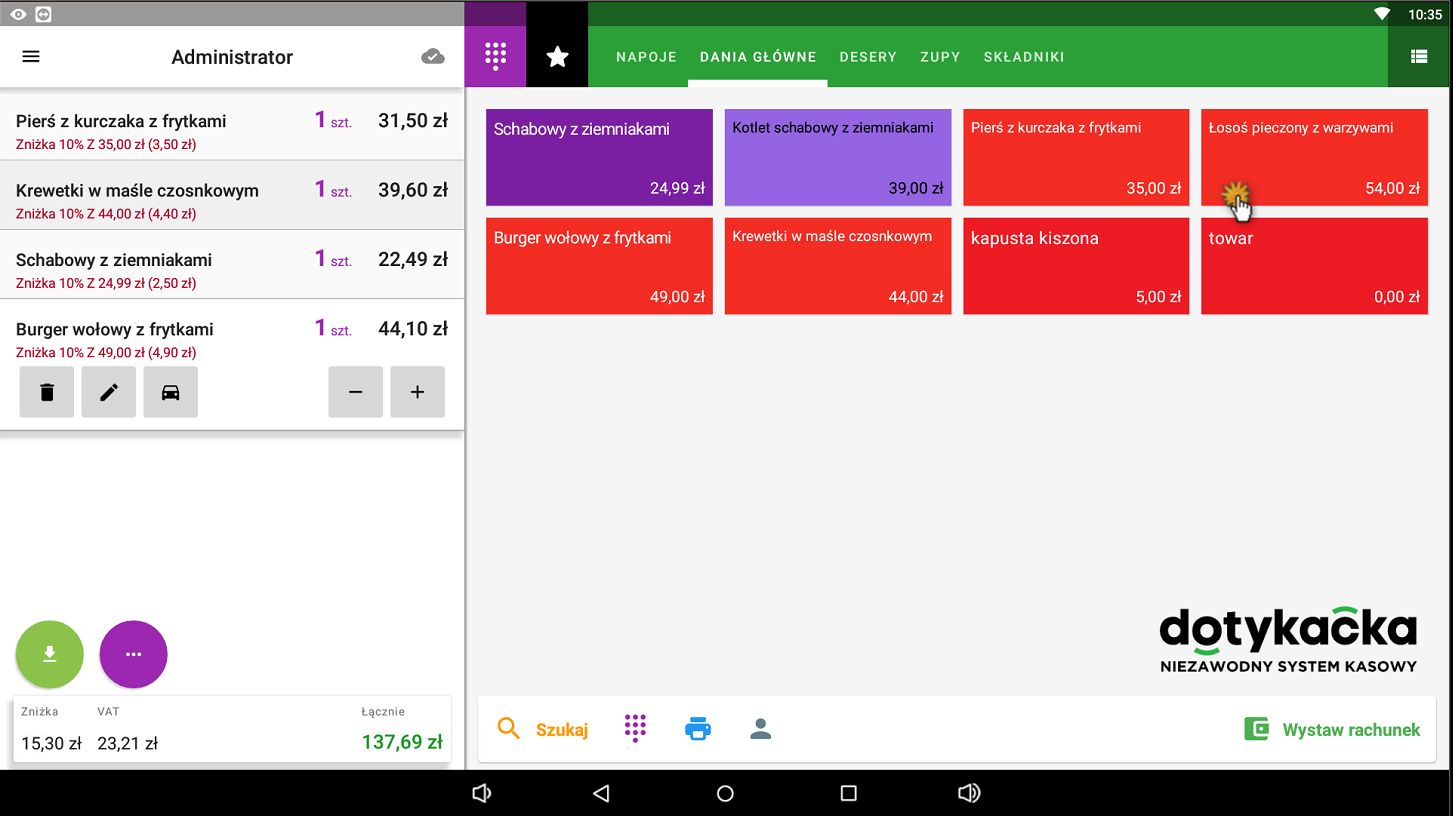
Task: Click Wystaw rachunek to issue the bill
Action: click(1332, 729)
